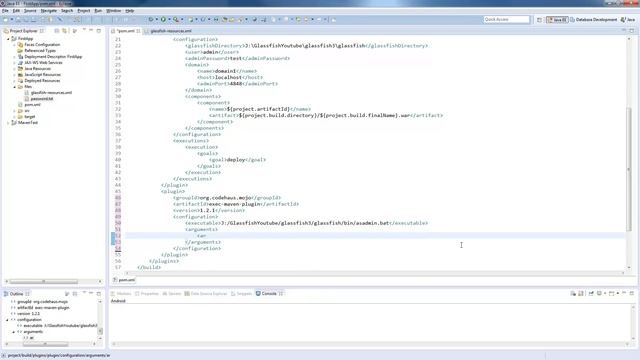Click the New file toolbar icon

6,20
